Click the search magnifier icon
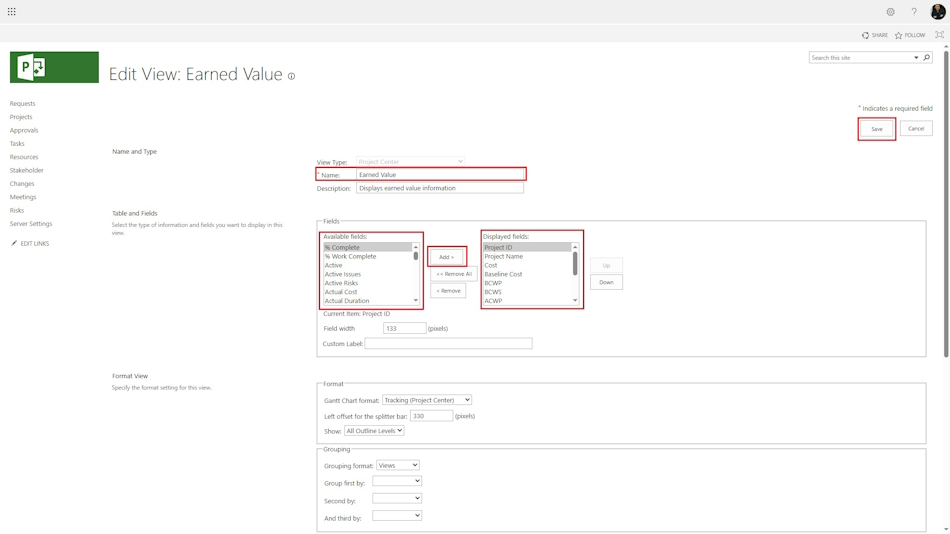 [x=926, y=58]
